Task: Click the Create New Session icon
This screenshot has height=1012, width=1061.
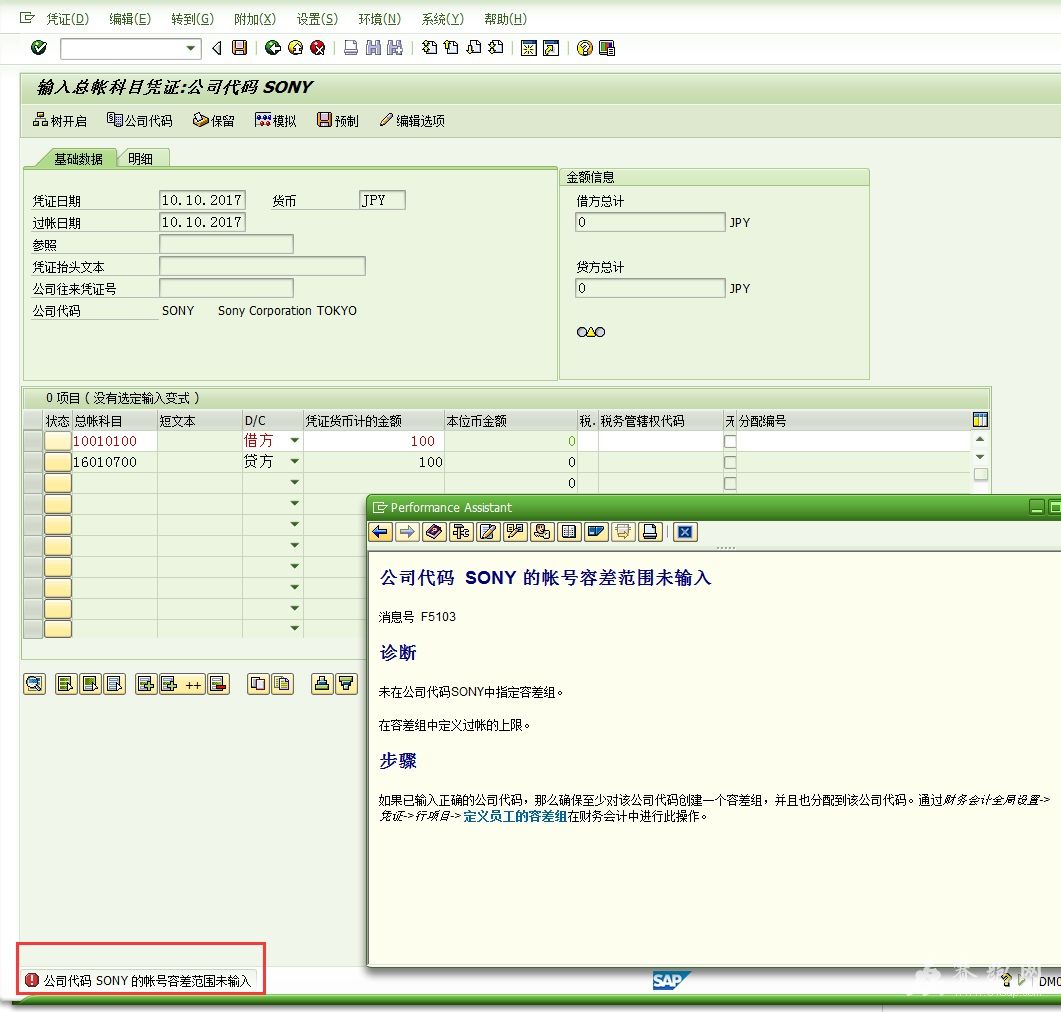Action: (x=528, y=48)
